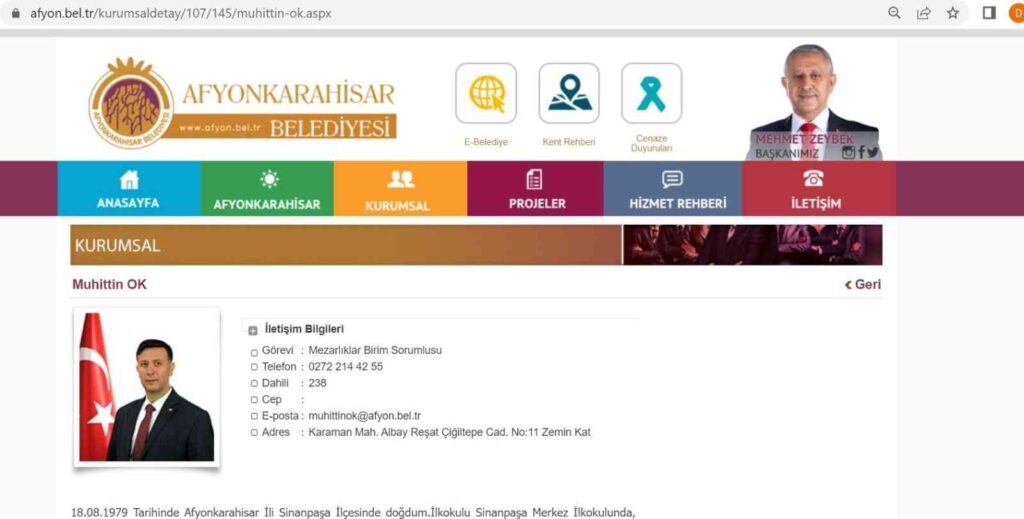The width and height of the screenshot is (1024, 519).
Task: Open the Kent Rehberi map icon
Action: (x=569, y=94)
